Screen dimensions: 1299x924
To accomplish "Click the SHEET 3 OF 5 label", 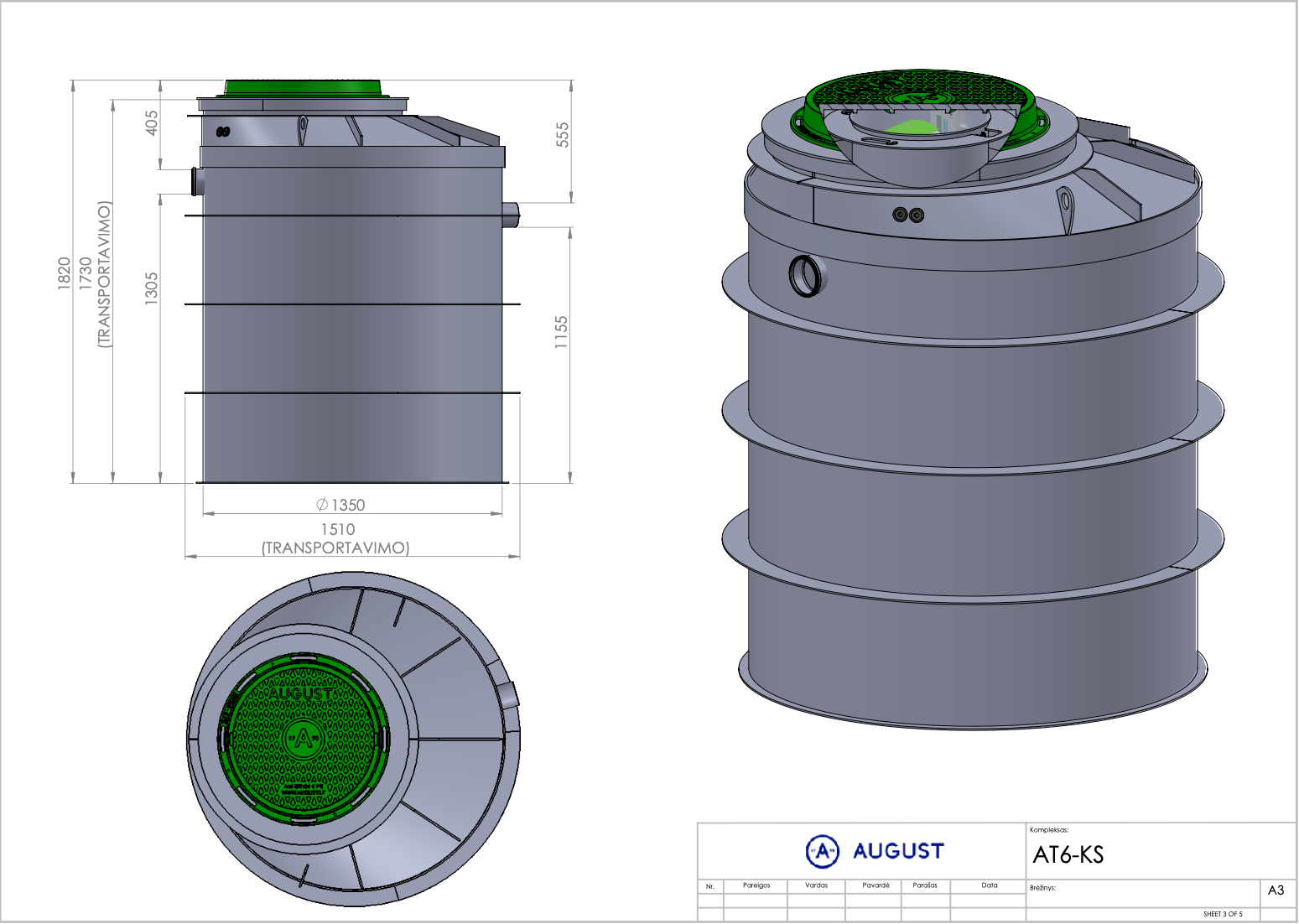I will pyautogui.click(x=1223, y=914).
